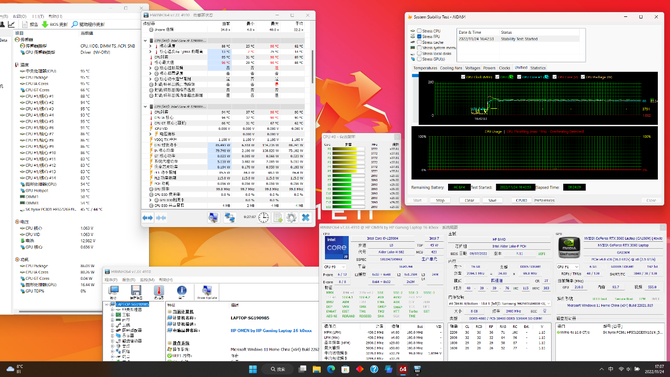Click the CPUID button in stability test
The image size is (670, 377).
pos(521,200)
